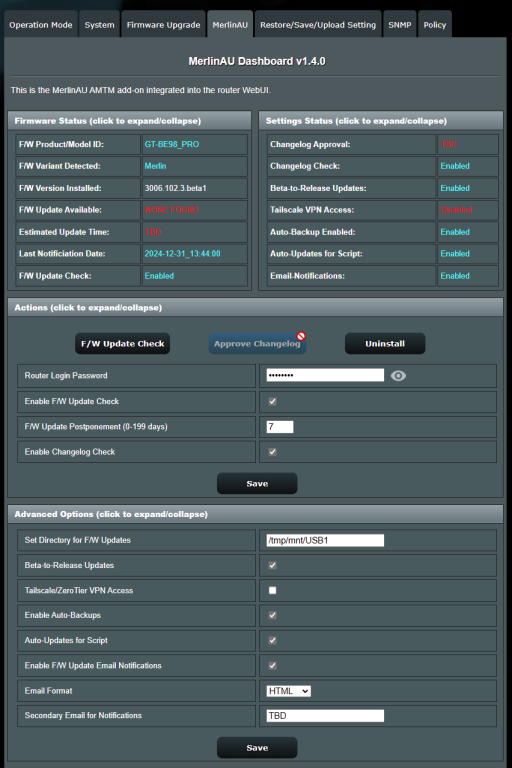
Task: Click the GT-BE98_PRO model ID value
Action: pos(171,144)
